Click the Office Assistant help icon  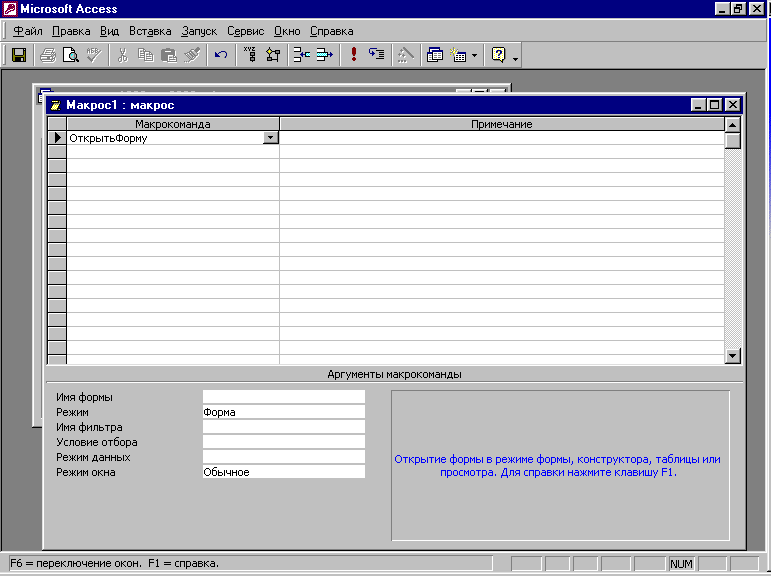(498, 55)
